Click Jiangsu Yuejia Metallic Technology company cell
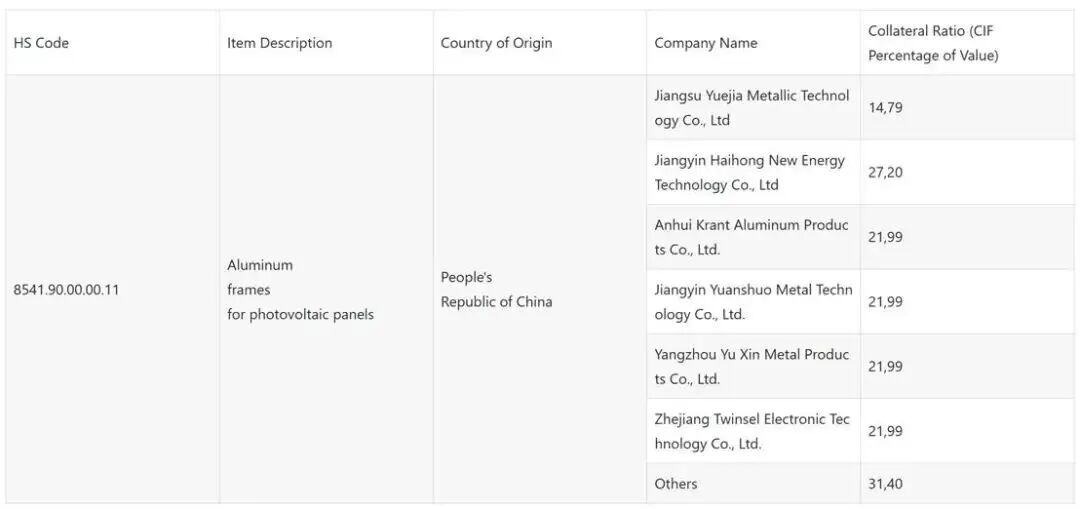Viewport: 1080px width, 509px height. (751, 108)
